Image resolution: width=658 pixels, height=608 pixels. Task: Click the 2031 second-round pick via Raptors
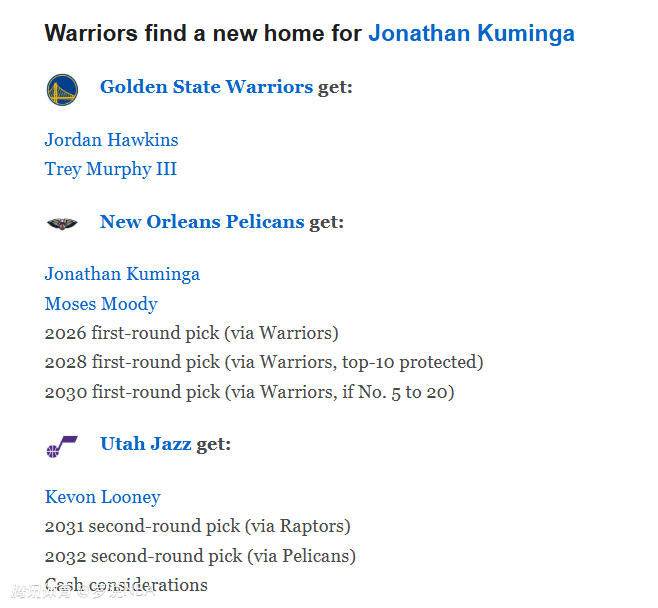point(197,526)
